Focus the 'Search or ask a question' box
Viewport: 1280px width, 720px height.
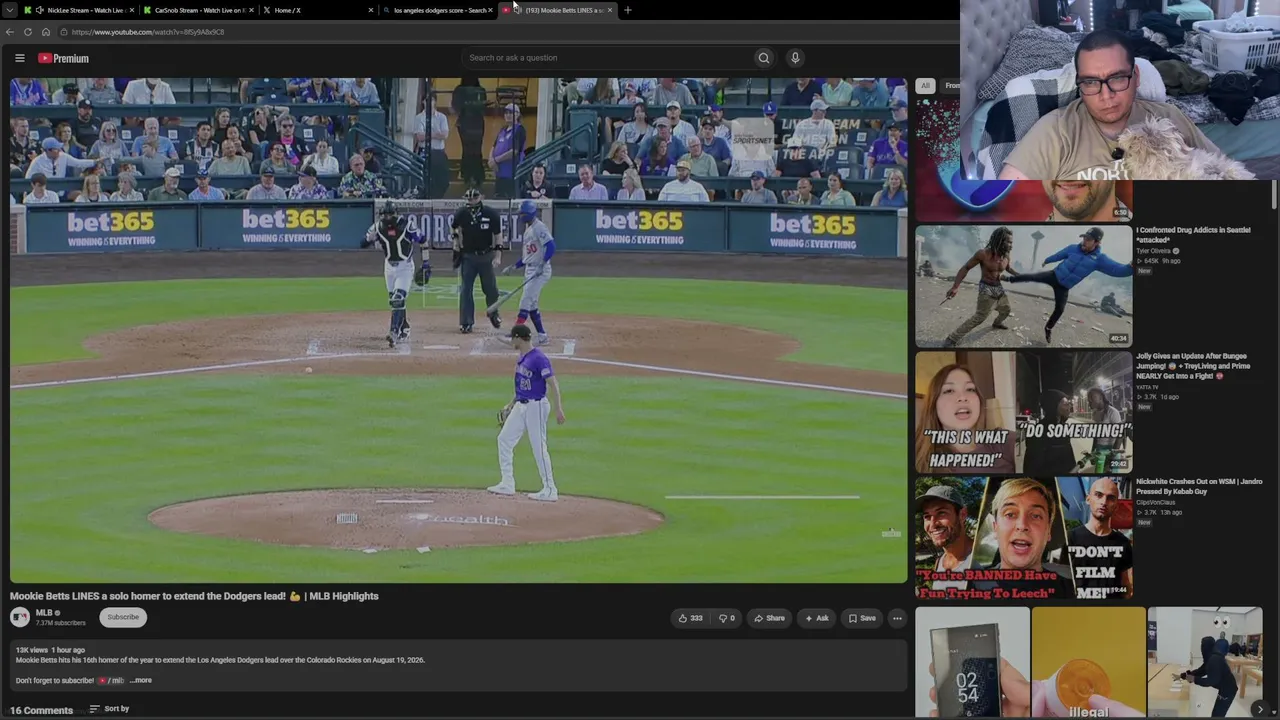click(608, 58)
